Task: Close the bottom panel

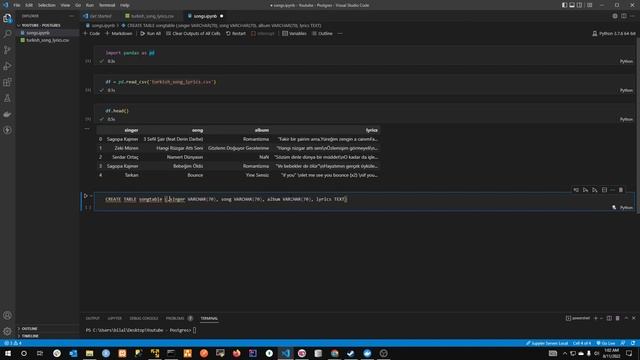Action: tap(634, 318)
